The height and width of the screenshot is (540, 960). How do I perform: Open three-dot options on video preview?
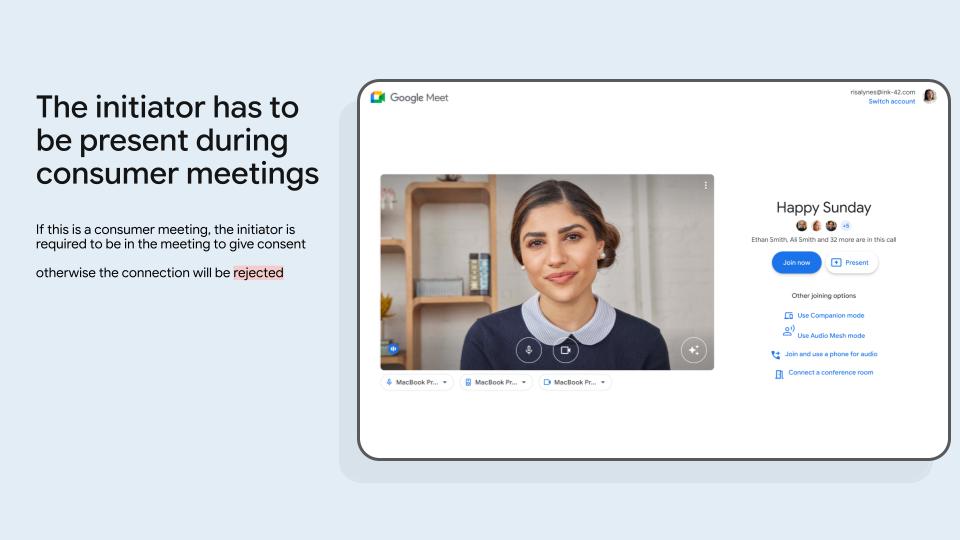(x=705, y=185)
